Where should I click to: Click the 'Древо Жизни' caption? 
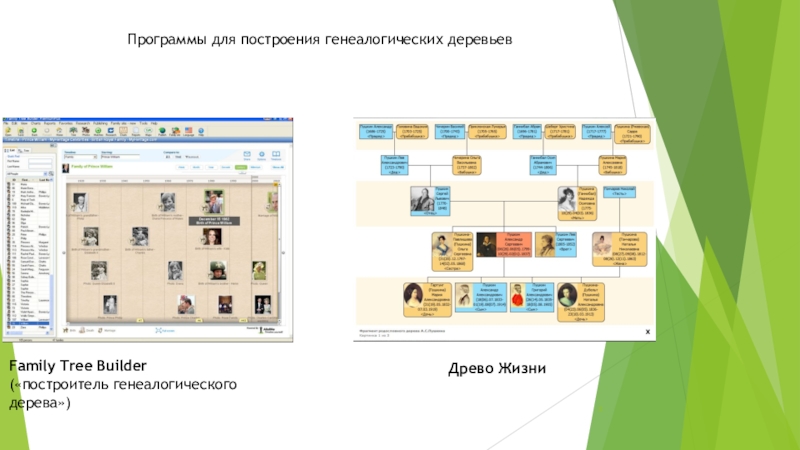(497, 368)
